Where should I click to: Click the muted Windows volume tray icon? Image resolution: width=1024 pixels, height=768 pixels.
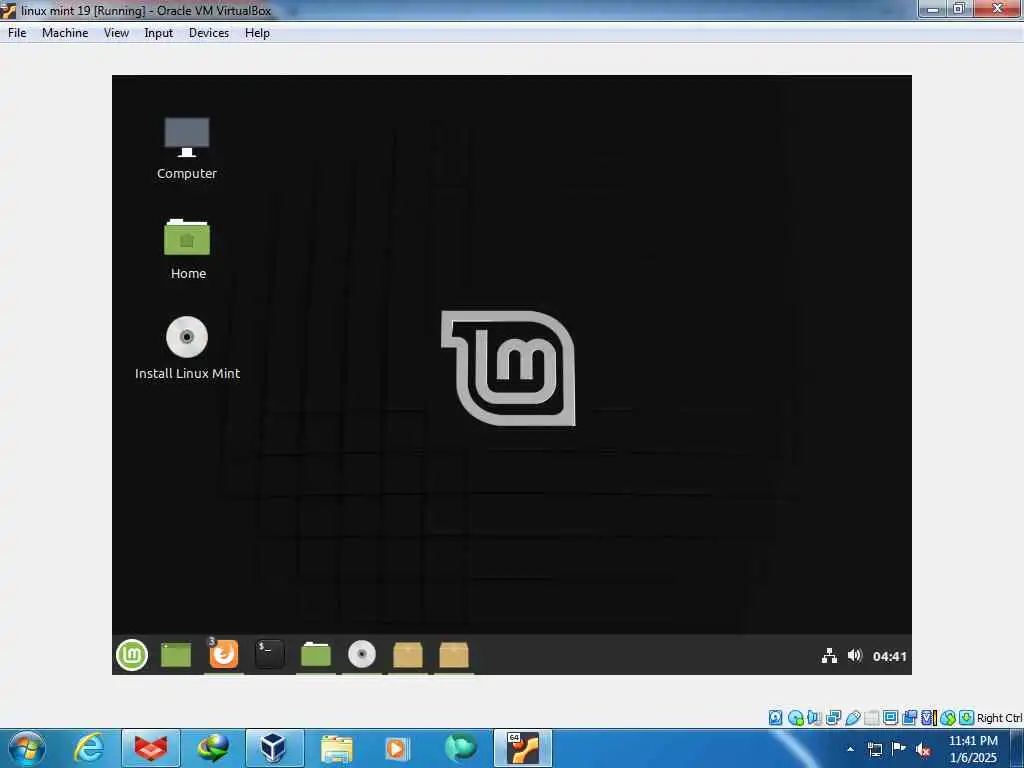click(923, 749)
